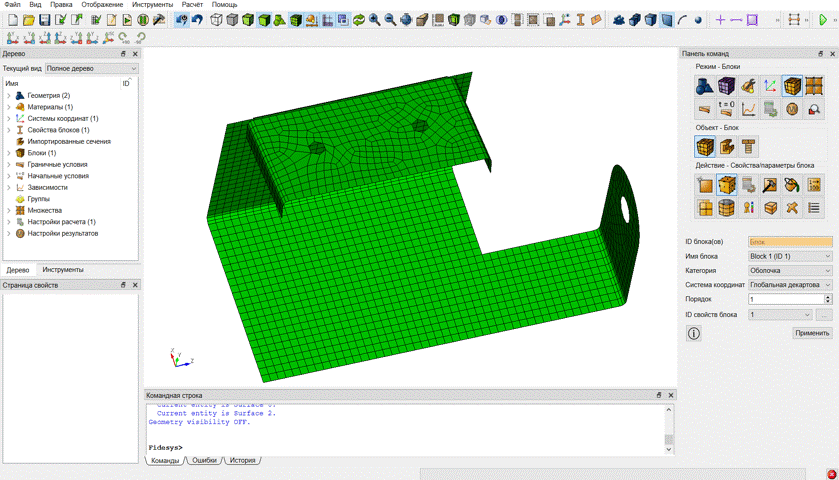This screenshot has height=480, width=839.
Task: Select the Geometry mode icon in command panel
Action: [705, 86]
